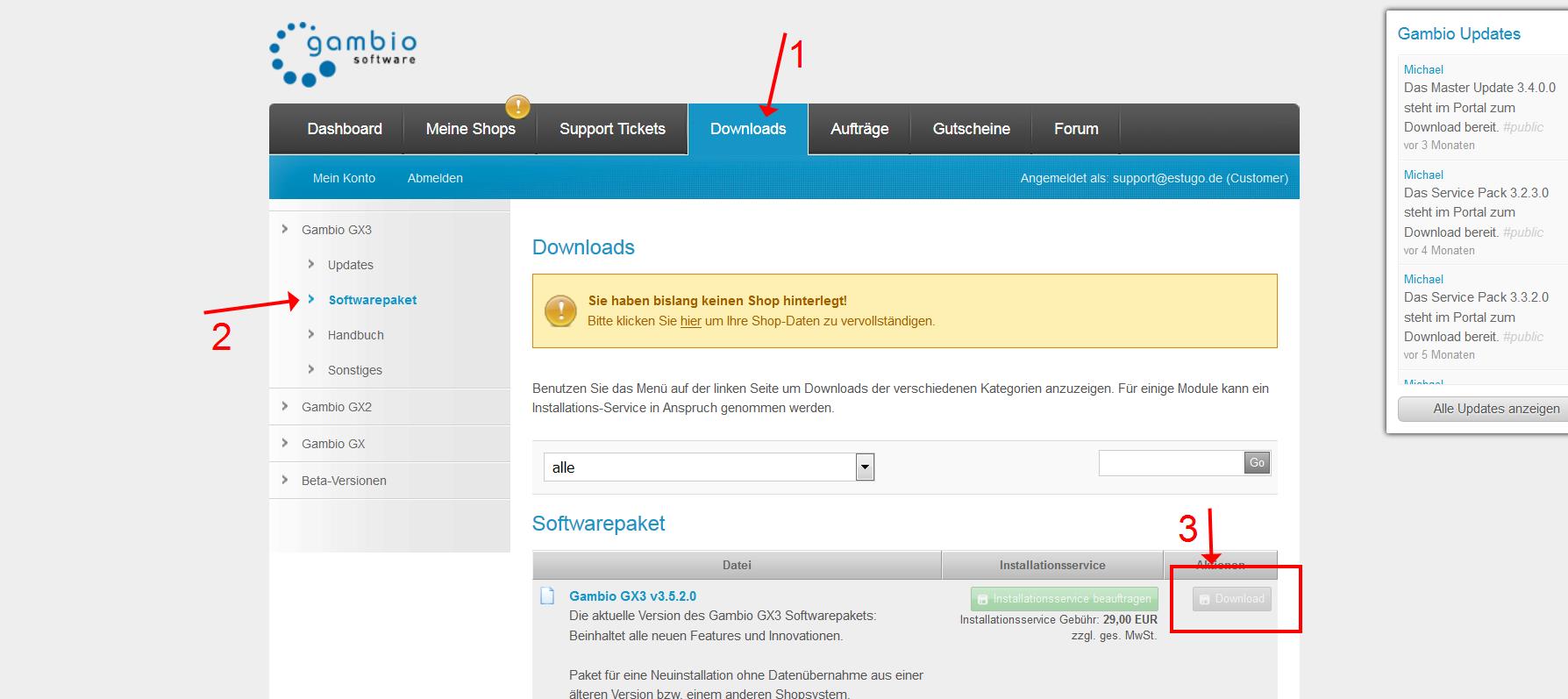Switch to the Gutscheine tab
The width and height of the screenshot is (1568, 699).
click(x=971, y=129)
